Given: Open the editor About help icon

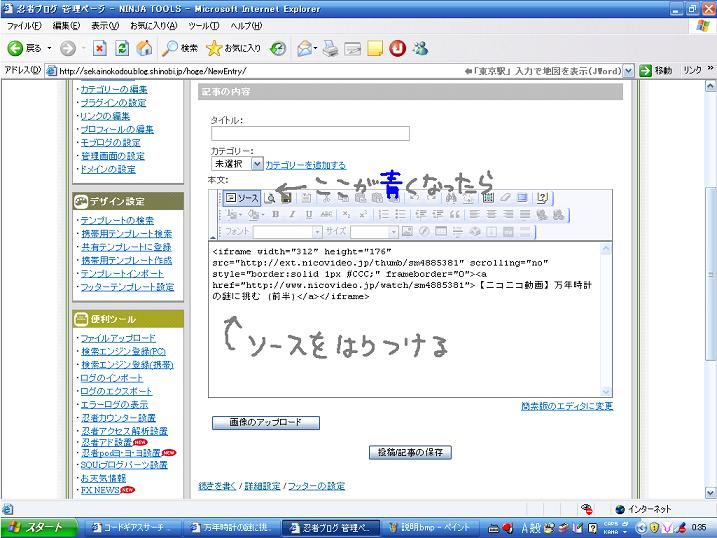Looking at the screenshot, I should (542, 198).
